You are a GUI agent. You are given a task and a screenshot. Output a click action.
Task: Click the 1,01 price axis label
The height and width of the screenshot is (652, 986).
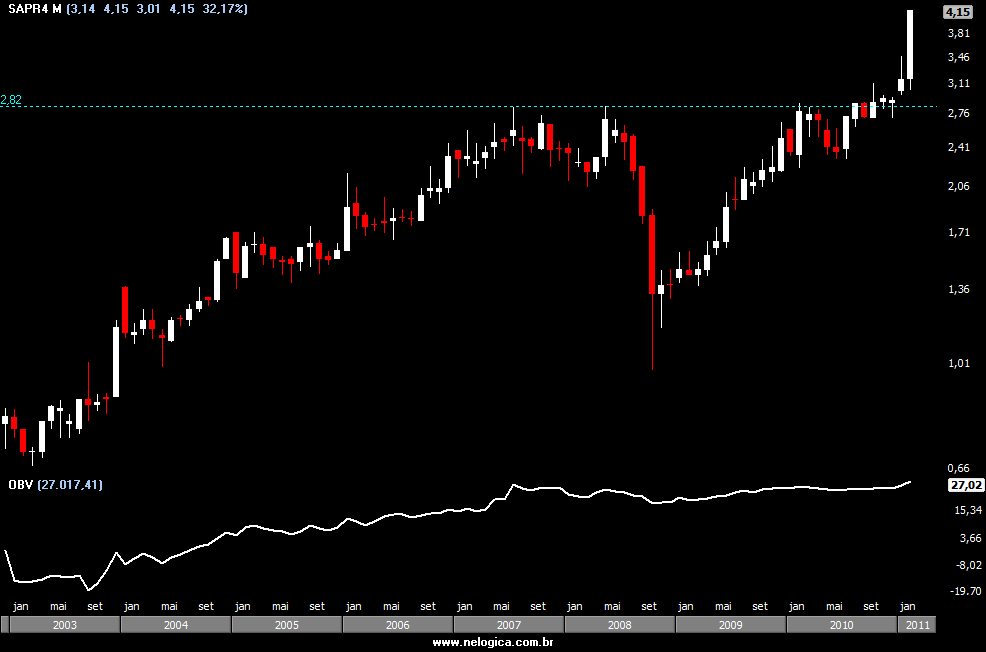[x=958, y=363]
